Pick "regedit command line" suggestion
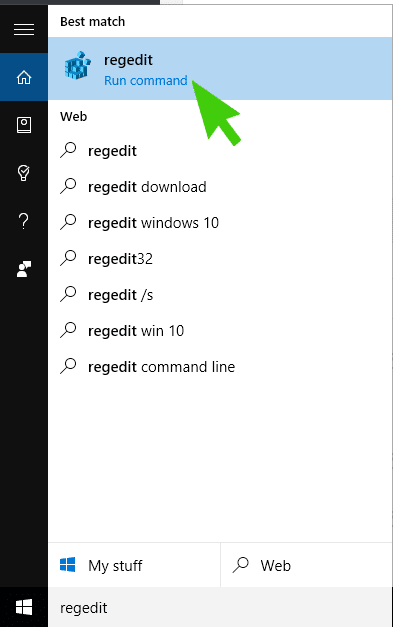 220,367
